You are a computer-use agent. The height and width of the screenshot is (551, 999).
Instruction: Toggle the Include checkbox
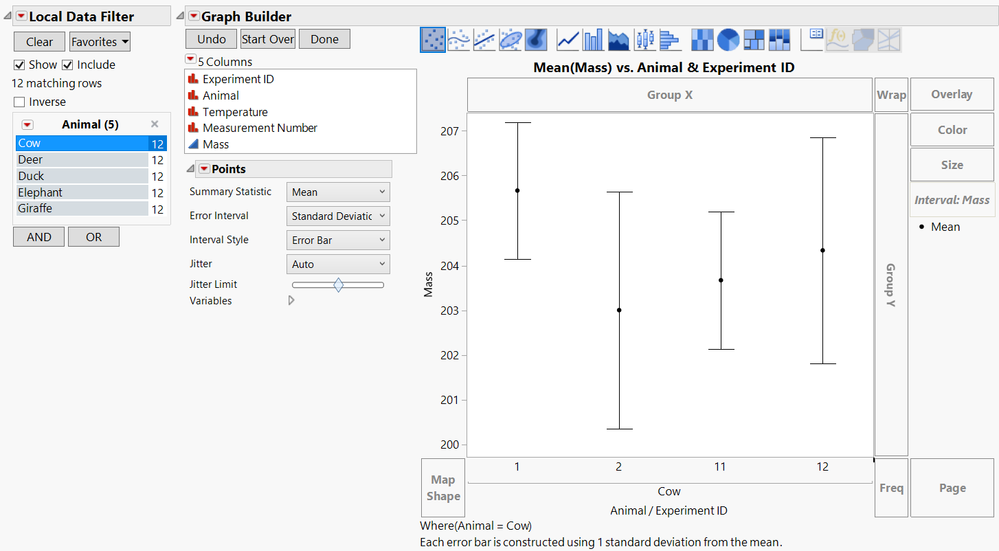tap(68, 65)
